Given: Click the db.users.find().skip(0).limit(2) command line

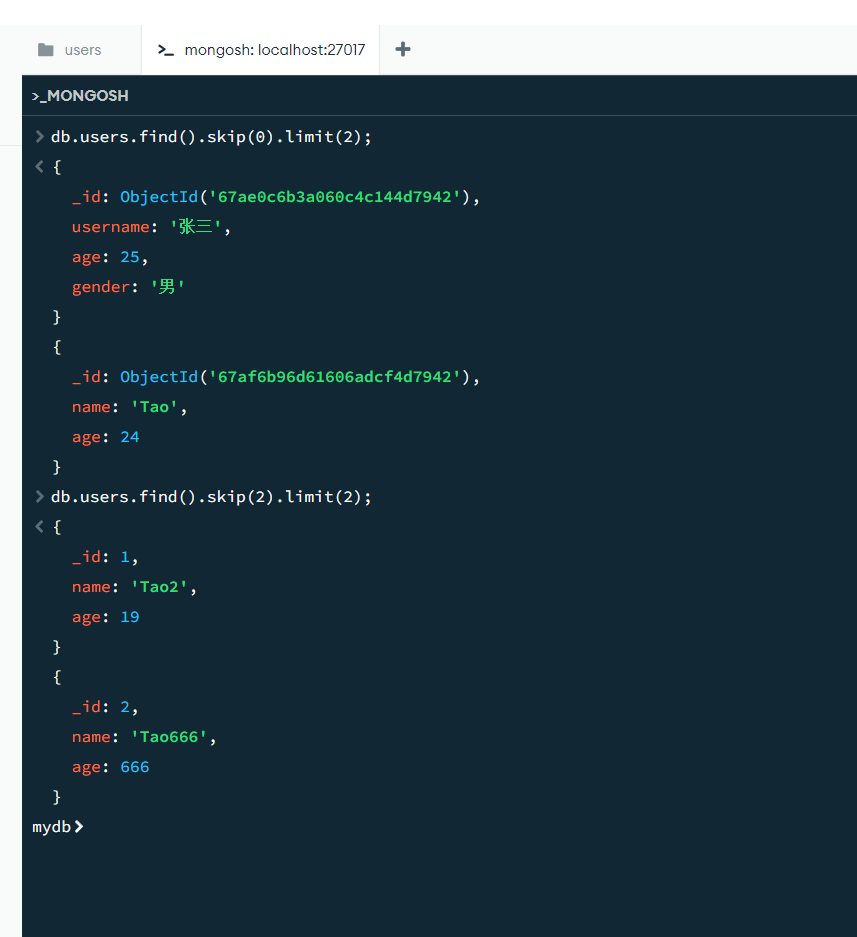Looking at the screenshot, I should 211,137.
